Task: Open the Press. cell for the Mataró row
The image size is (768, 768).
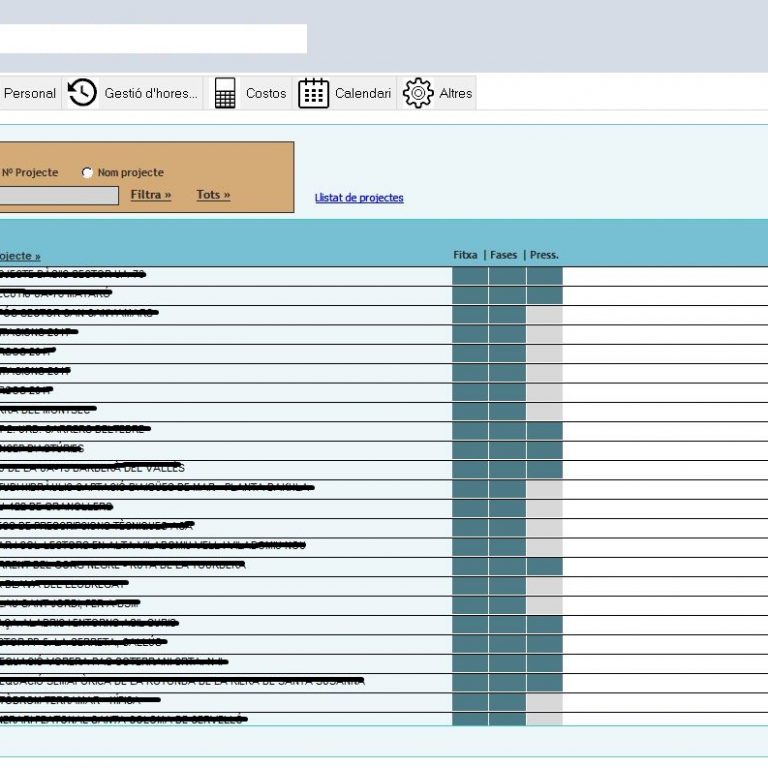Action: [544, 294]
